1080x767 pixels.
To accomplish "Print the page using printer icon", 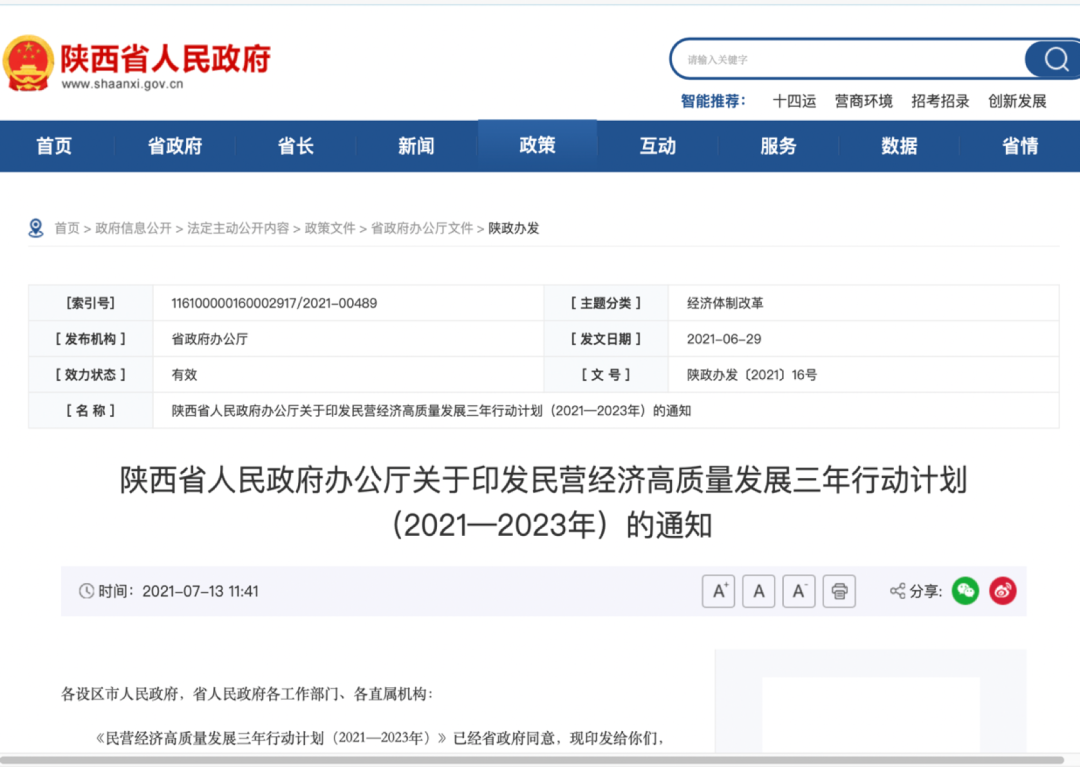I will click(839, 591).
